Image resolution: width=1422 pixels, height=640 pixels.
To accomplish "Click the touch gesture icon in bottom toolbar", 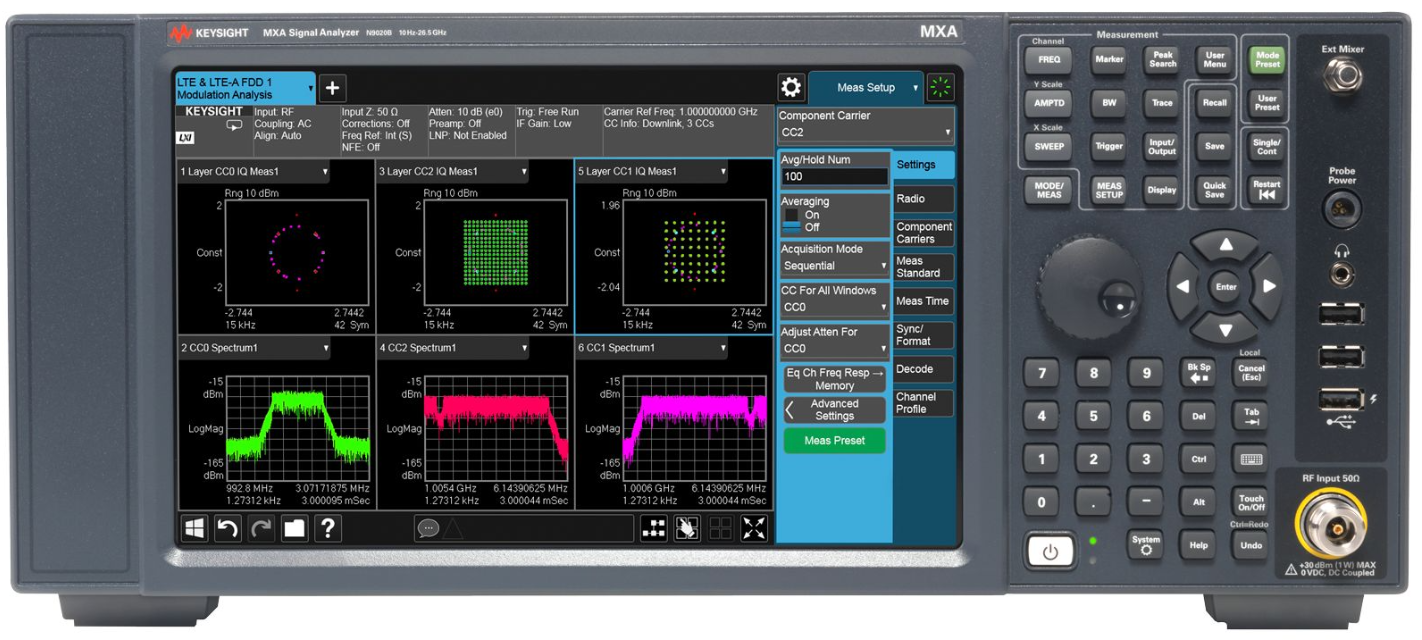I will pyautogui.click(x=686, y=528).
